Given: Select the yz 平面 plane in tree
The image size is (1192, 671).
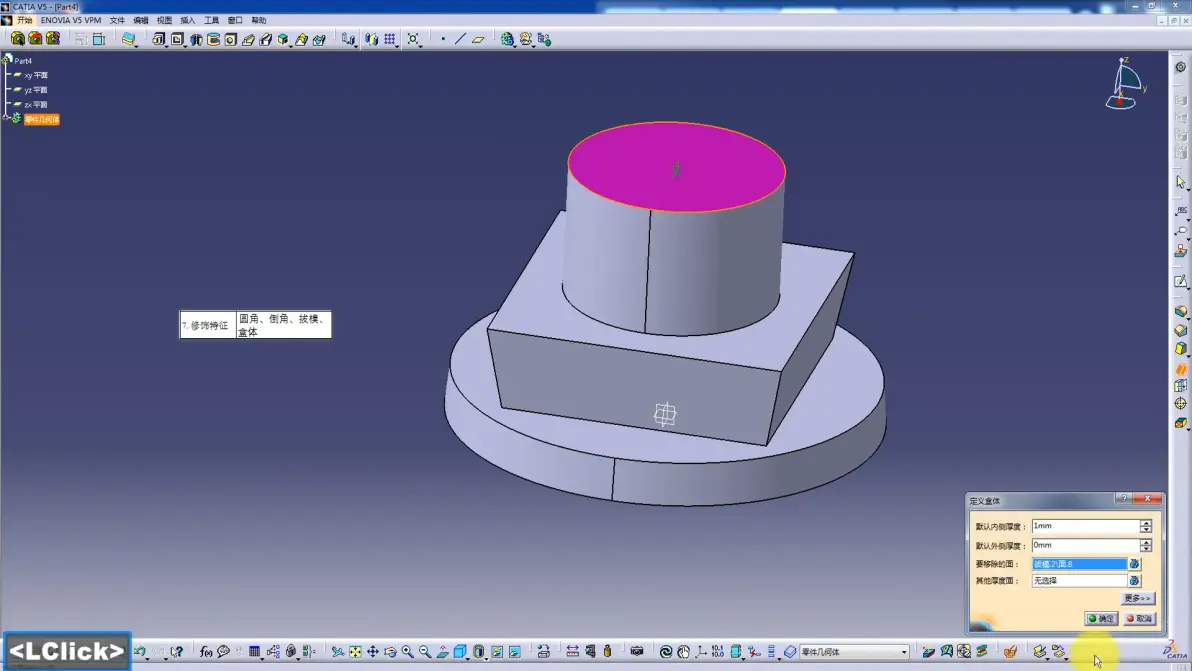Looking at the screenshot, I should (x=36, y=90).
